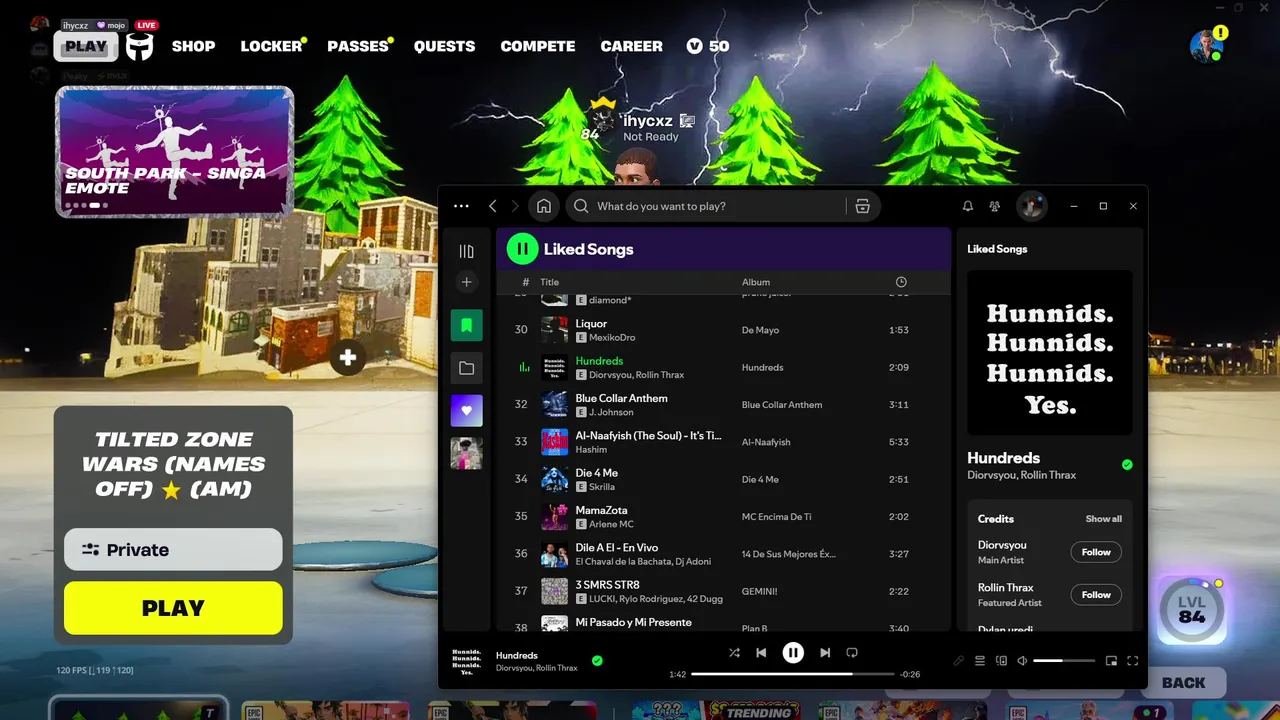This screenshot has height=720, width=1280.
Task: Follow Diorvsyou in Credits
Action: (x=1096, y=552)
